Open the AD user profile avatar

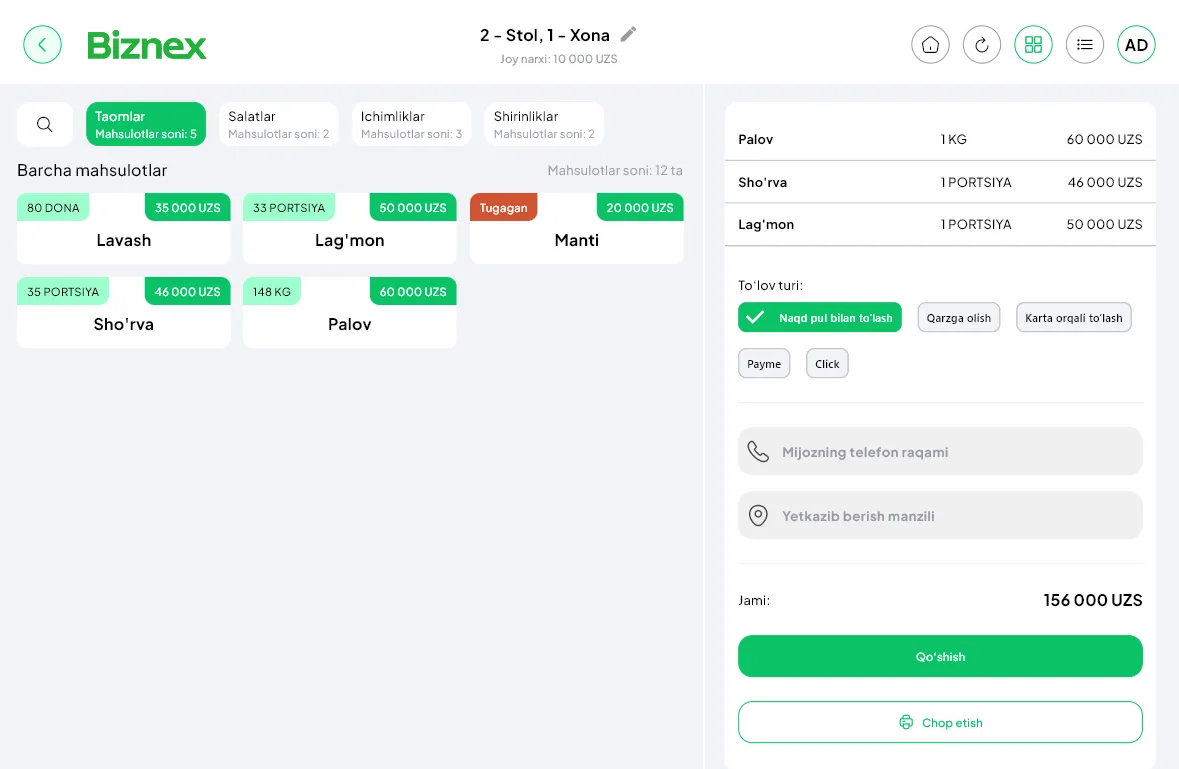coord(1136,45)
